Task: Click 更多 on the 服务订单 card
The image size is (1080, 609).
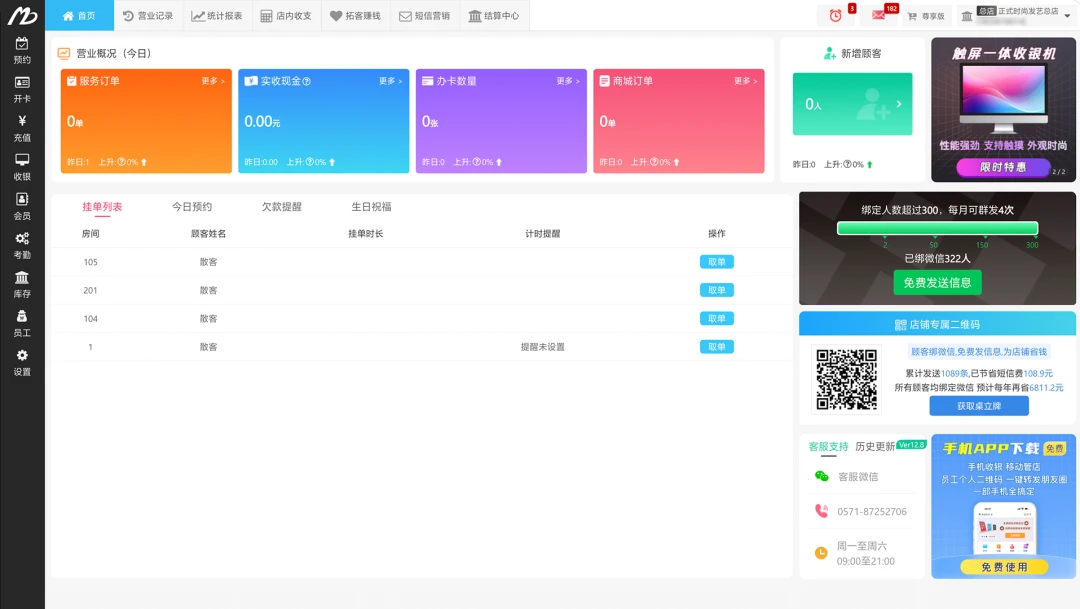Action: 213,81
